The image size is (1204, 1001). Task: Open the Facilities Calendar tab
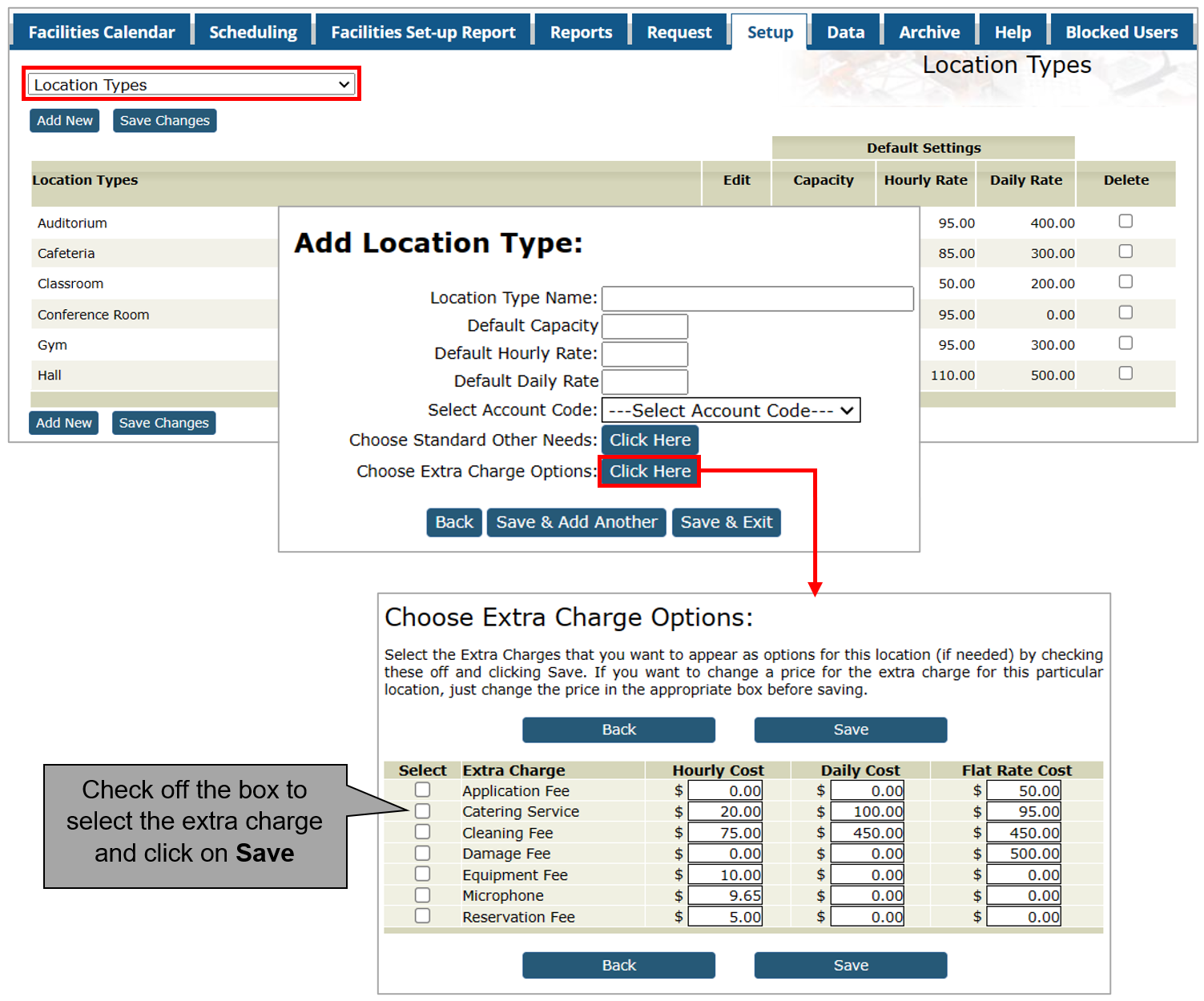tap(101, 32)
